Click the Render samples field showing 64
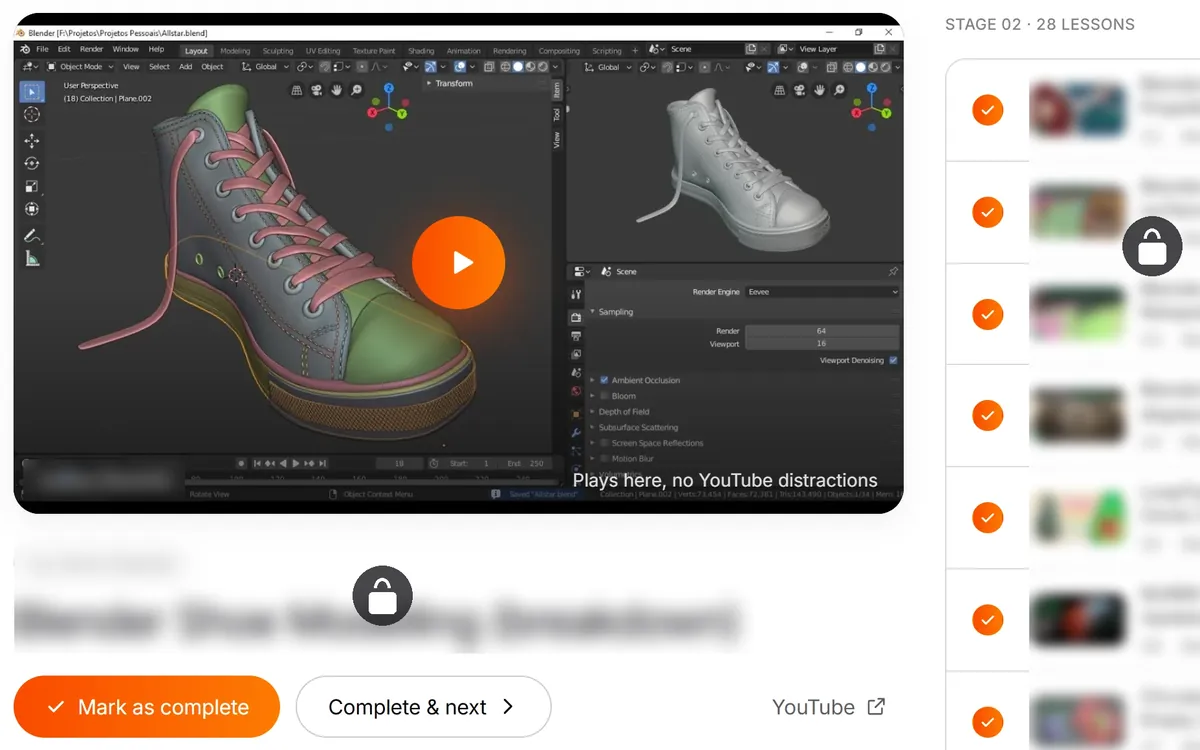1200x750 pixels. [821, 331]
